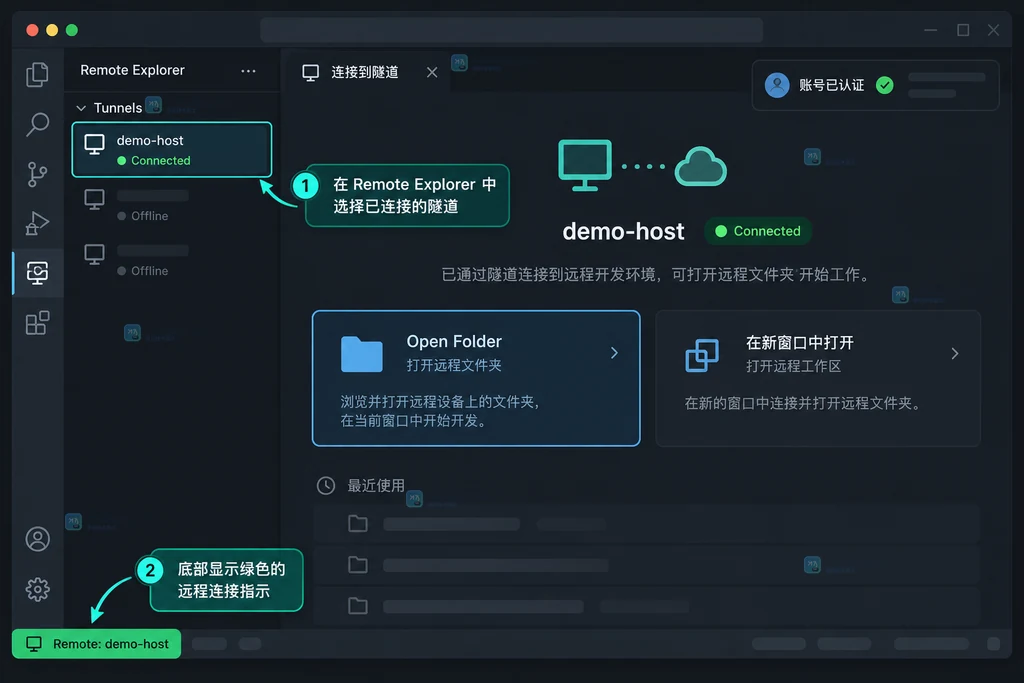Click the Open Folder card
The width and height of the screenshot is (1024, 683).
476,378
